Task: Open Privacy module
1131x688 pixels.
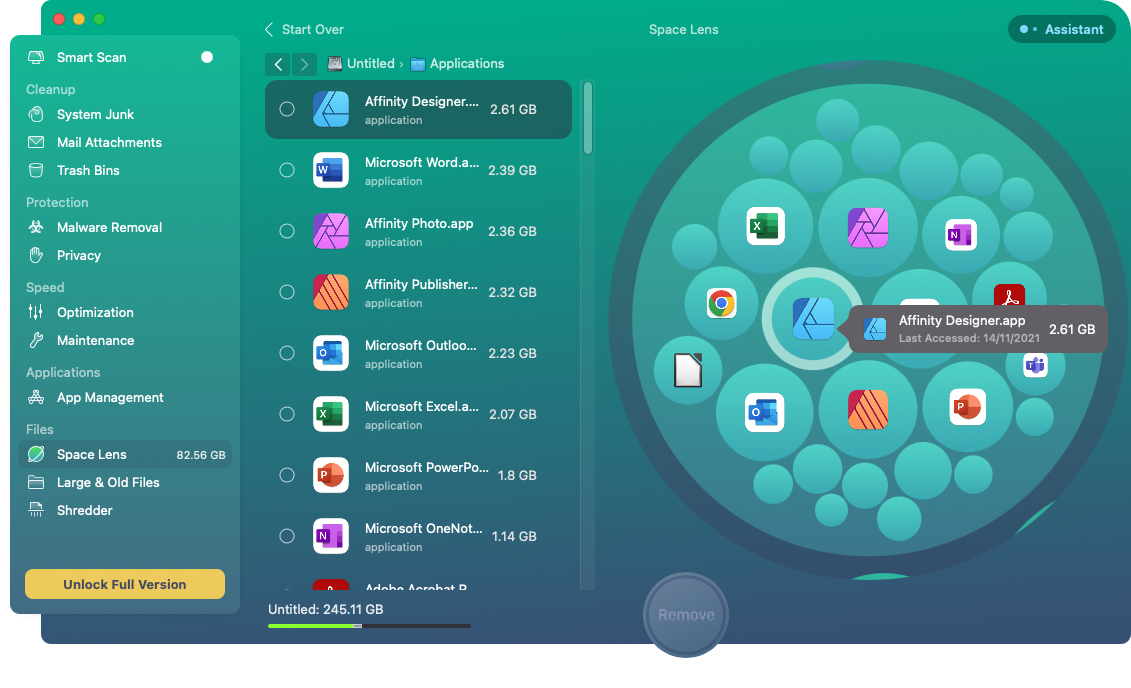Action: coord(124,255)
